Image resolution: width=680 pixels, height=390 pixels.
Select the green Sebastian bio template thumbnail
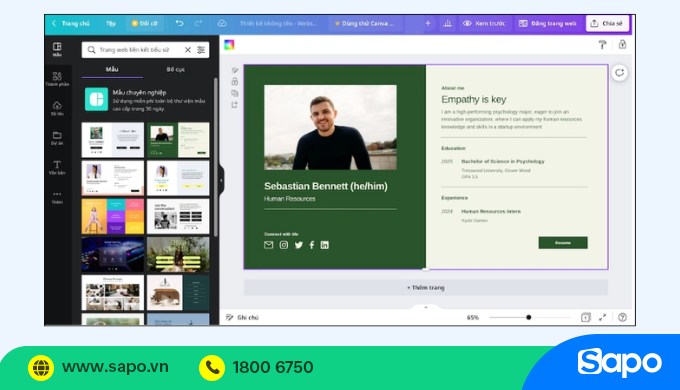[178, 140]
